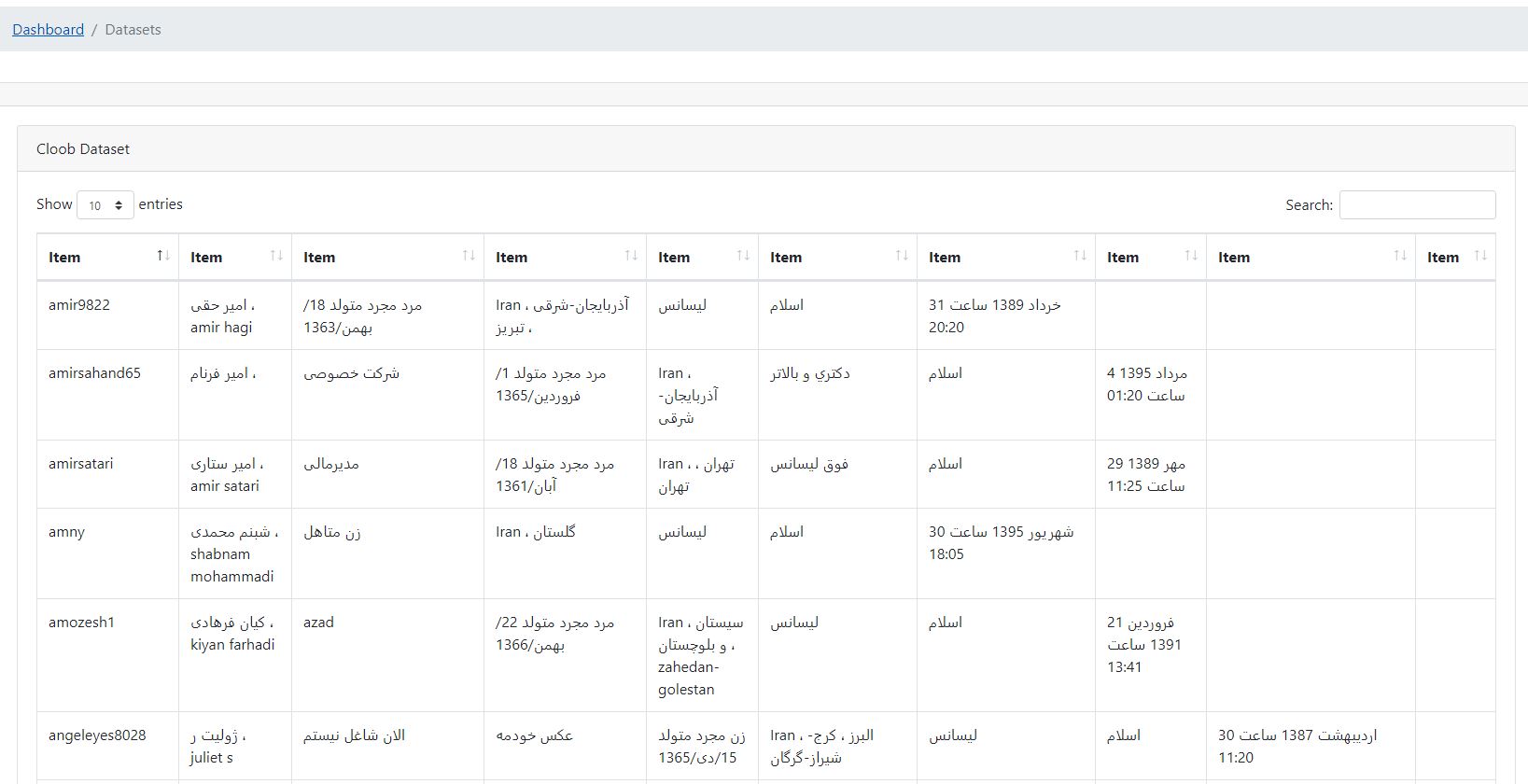Click sort arrows on second Item column

click(x=276, y=256)
